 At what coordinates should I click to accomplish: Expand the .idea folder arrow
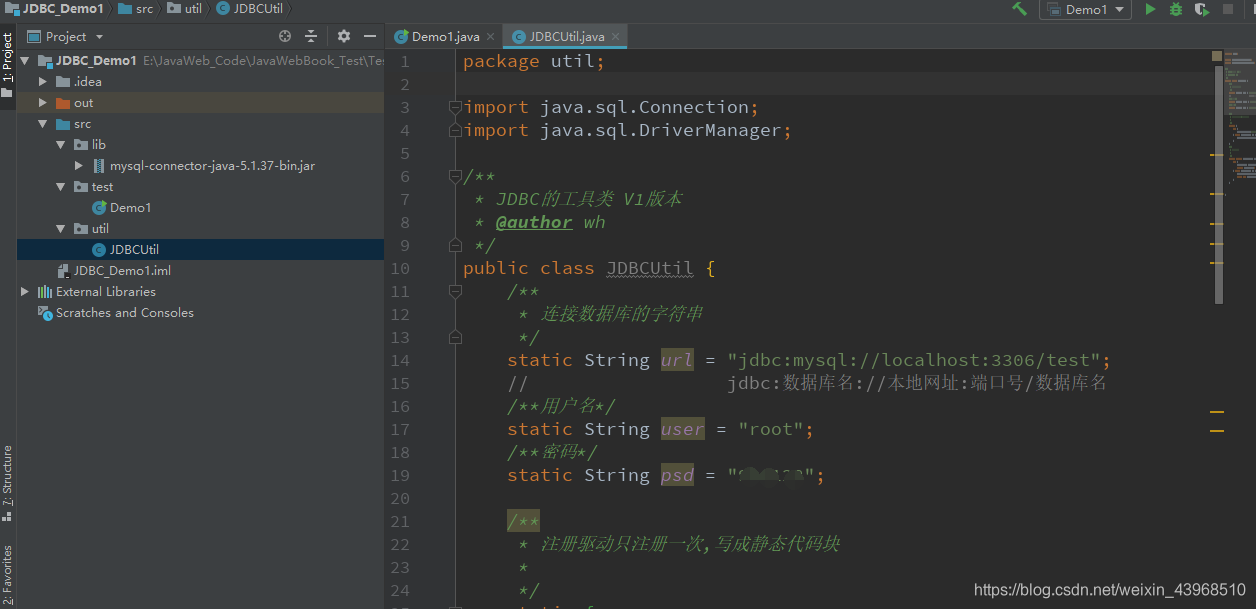pos(43,82)
